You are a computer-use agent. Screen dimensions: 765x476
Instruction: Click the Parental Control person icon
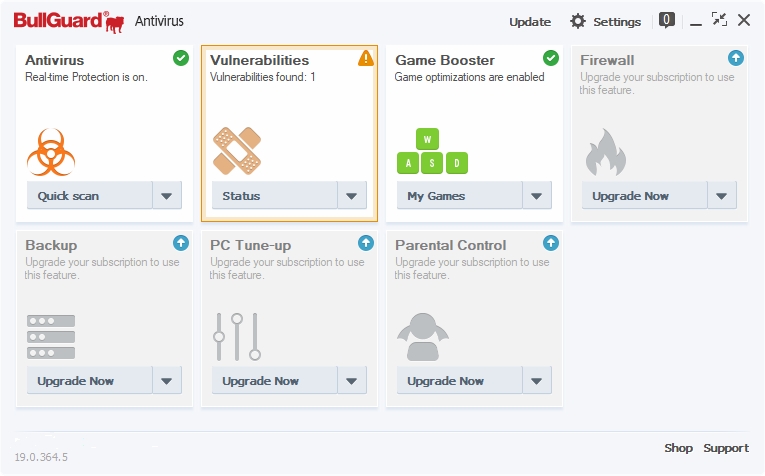[x=423, y=337]
